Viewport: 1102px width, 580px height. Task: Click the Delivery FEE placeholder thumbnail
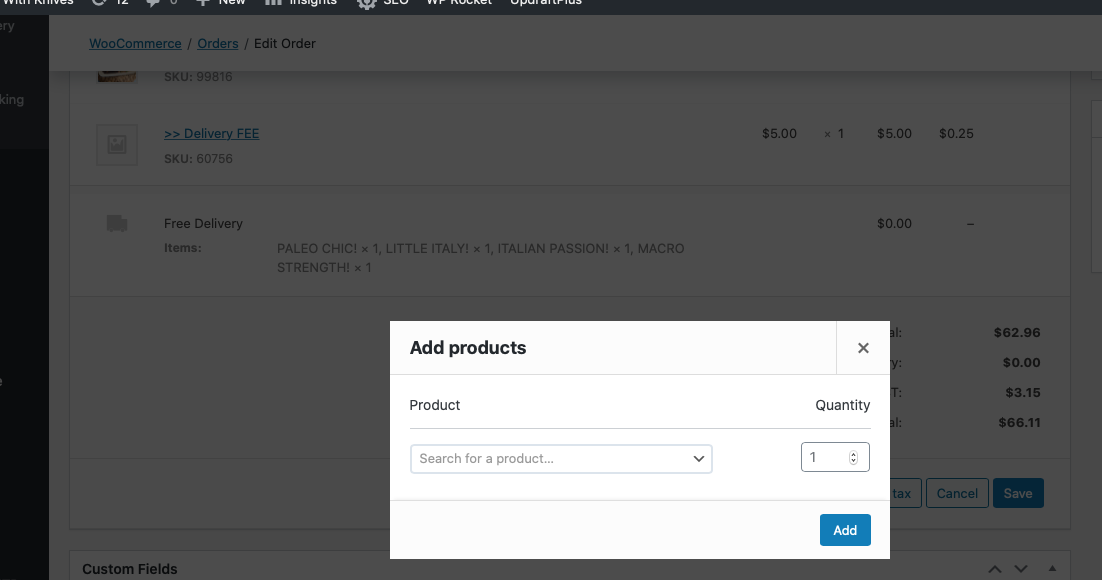click(116, 145)
